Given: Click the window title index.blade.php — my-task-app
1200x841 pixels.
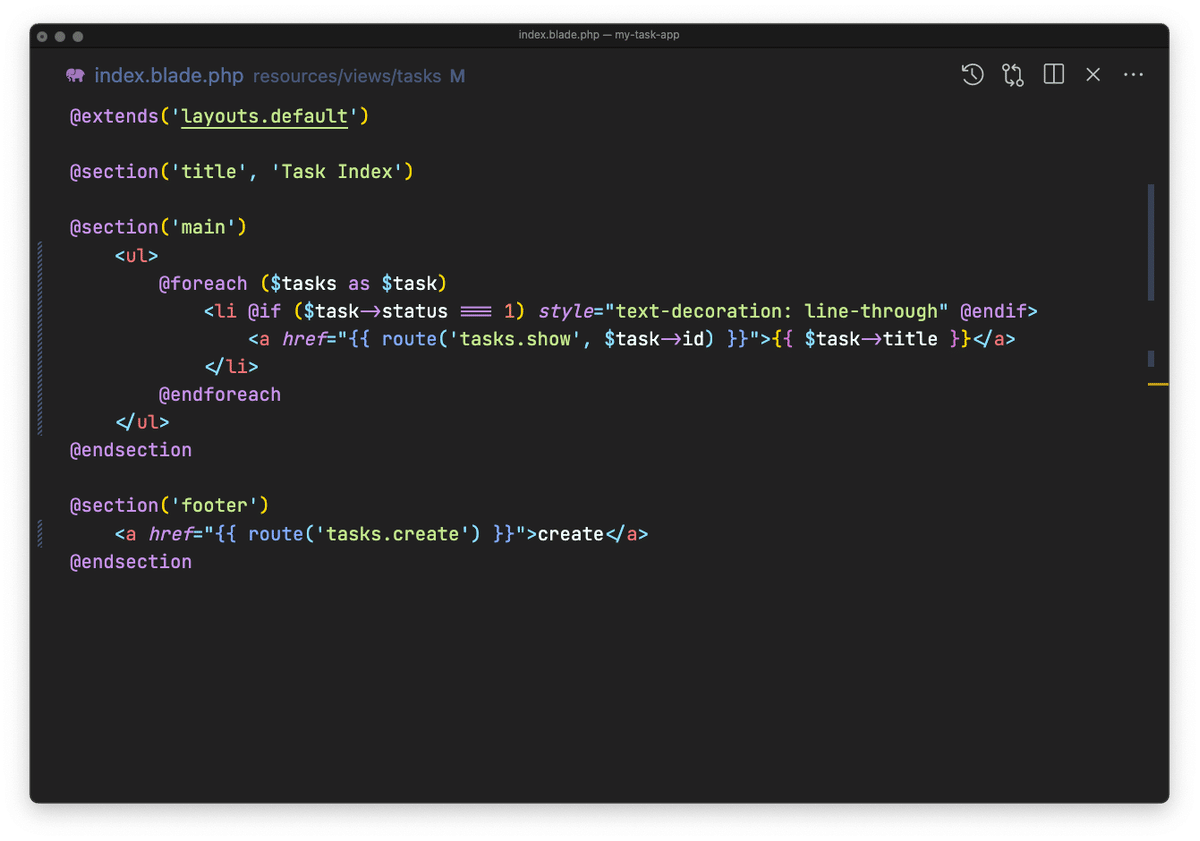Looking at the screenshot, I should pyautogui.click(x=599, y=35).
